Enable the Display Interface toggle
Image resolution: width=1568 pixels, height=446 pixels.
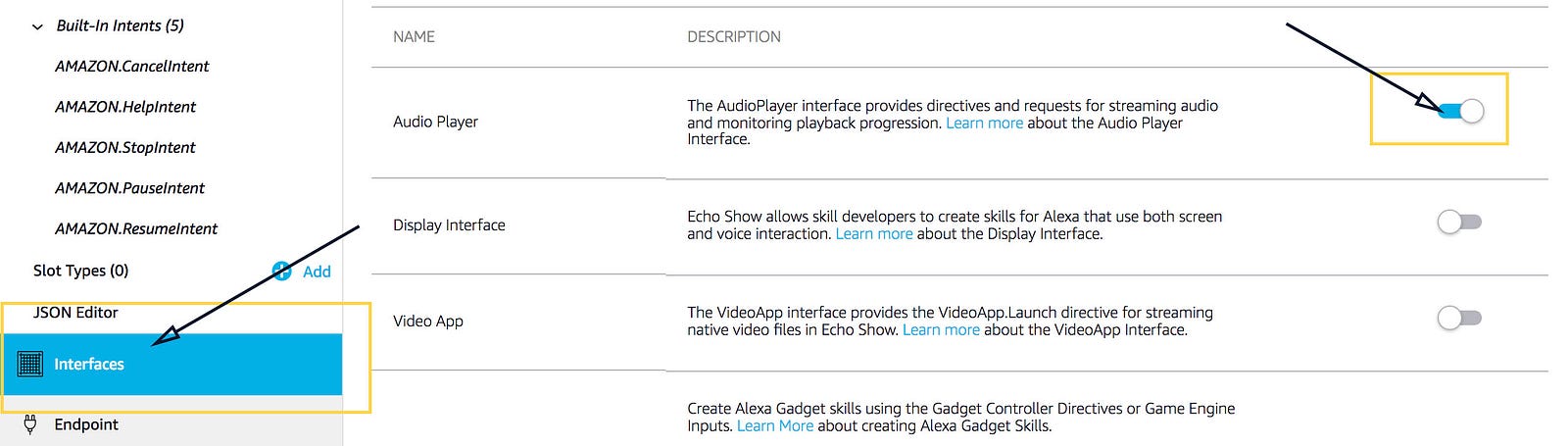(x=1459, y=222)
